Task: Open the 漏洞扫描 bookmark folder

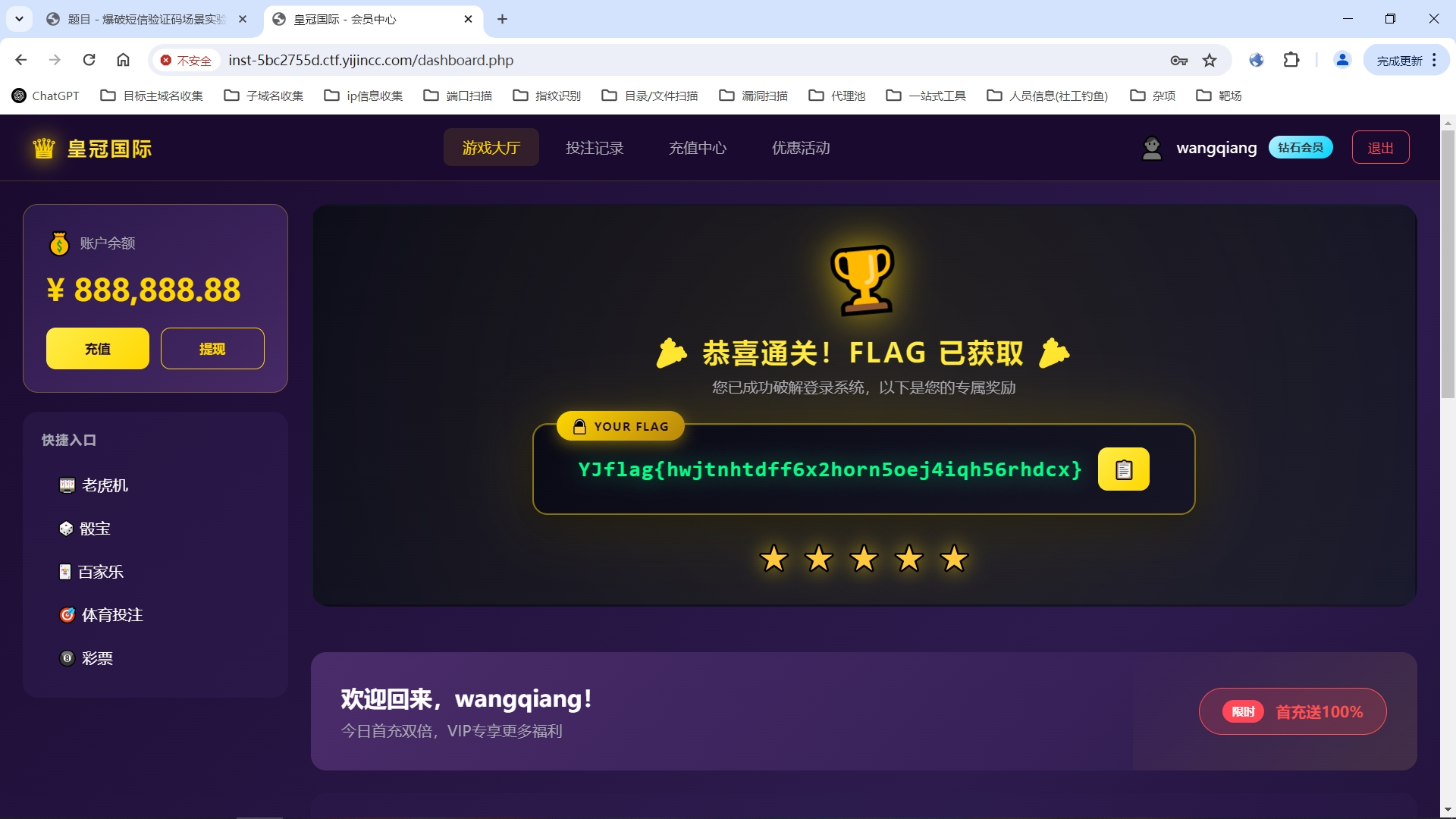Action: click(x=753, y=96)
